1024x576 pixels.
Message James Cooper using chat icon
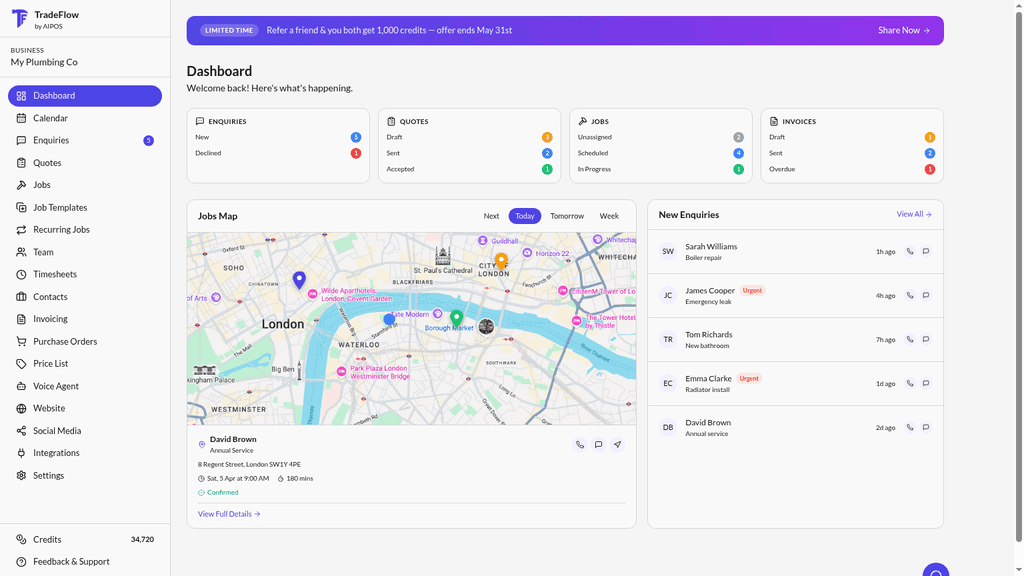[925, 295]
